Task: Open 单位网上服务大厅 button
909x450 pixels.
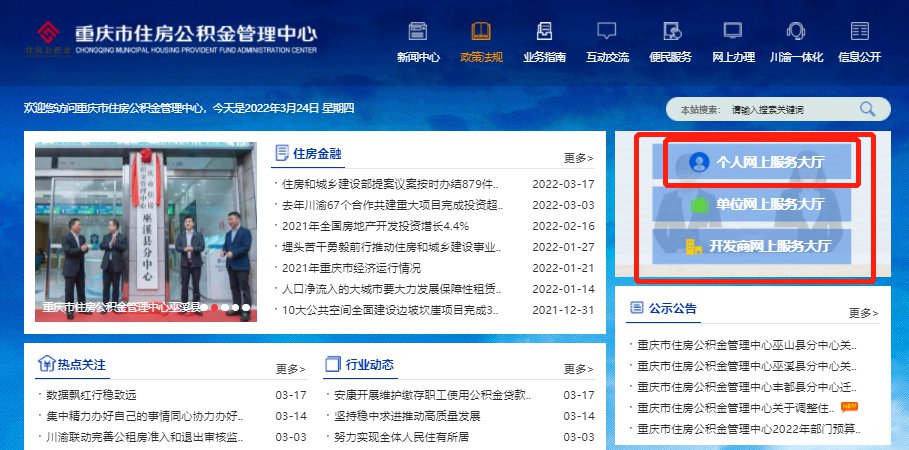Action: pyautogui.click(x=756, y=204)
